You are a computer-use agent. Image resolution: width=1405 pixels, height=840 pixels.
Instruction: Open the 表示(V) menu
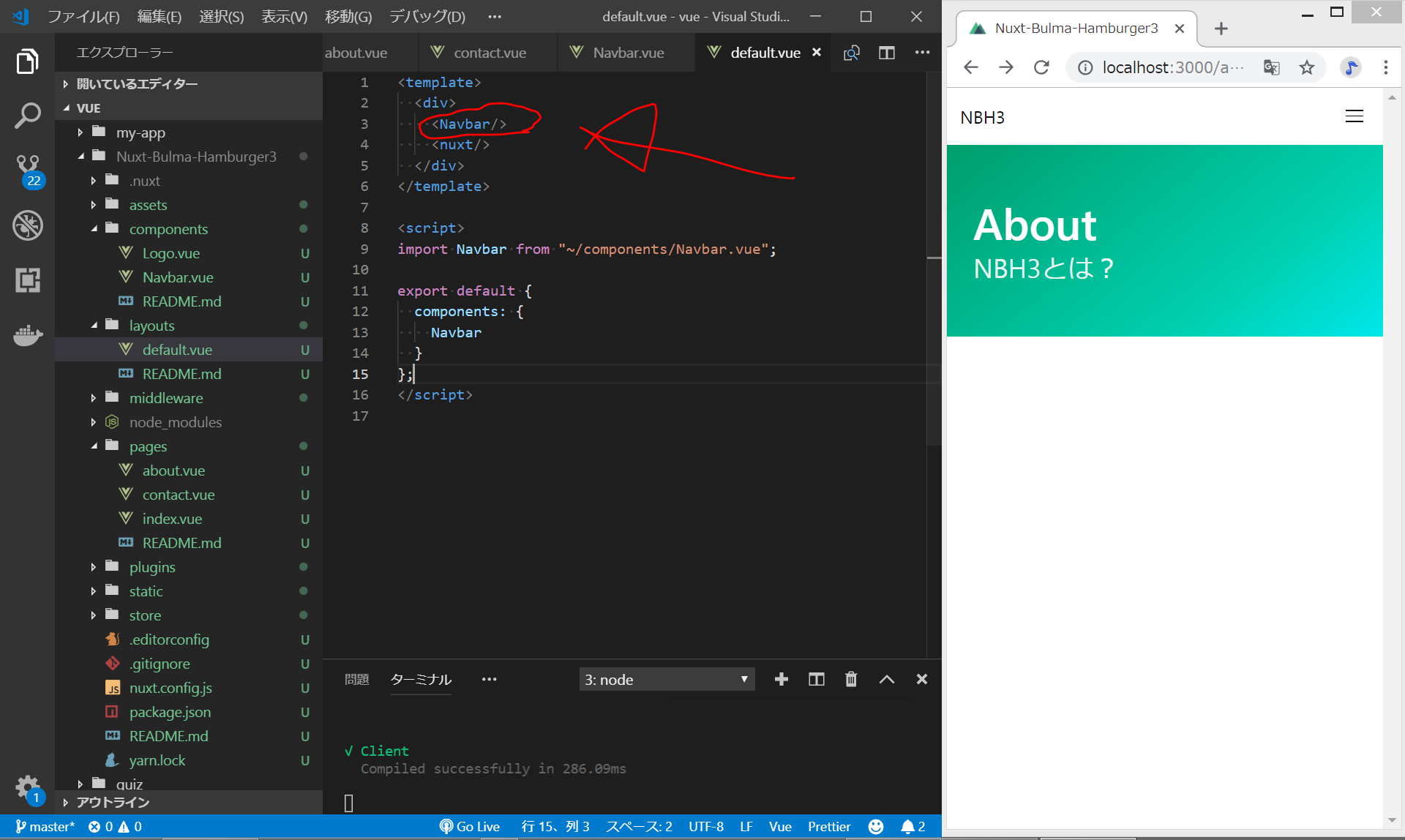(x=284, y=16)
